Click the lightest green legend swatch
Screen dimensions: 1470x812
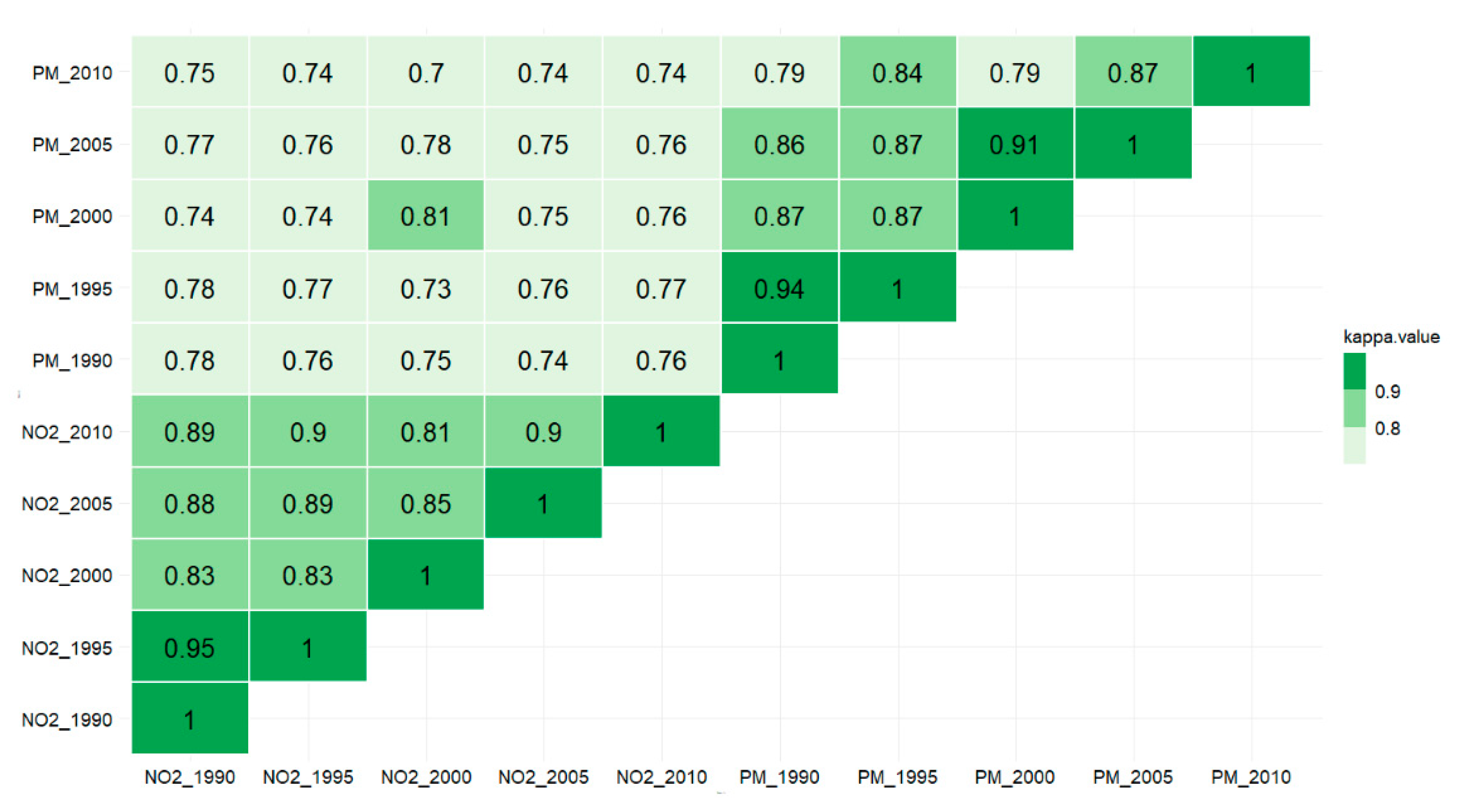point(1354,445)
